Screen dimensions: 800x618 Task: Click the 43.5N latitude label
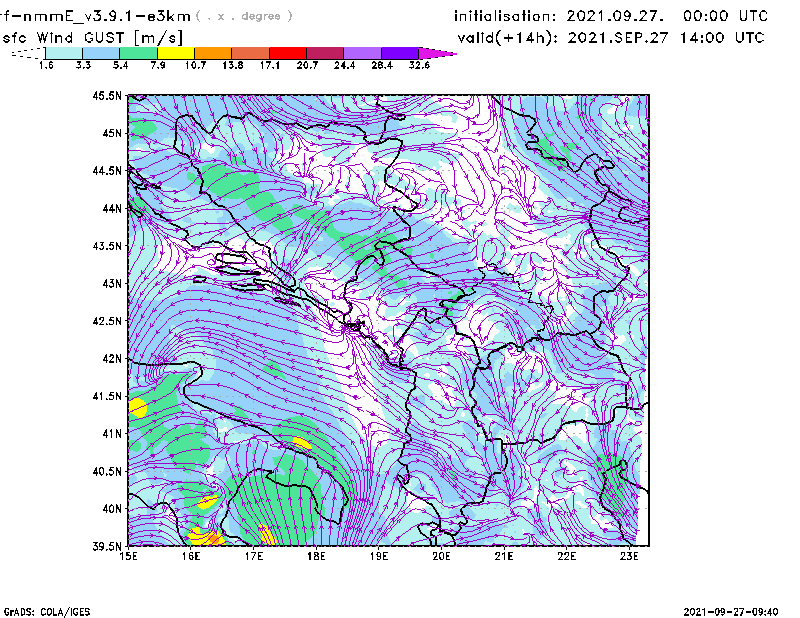tap(107, 246)
